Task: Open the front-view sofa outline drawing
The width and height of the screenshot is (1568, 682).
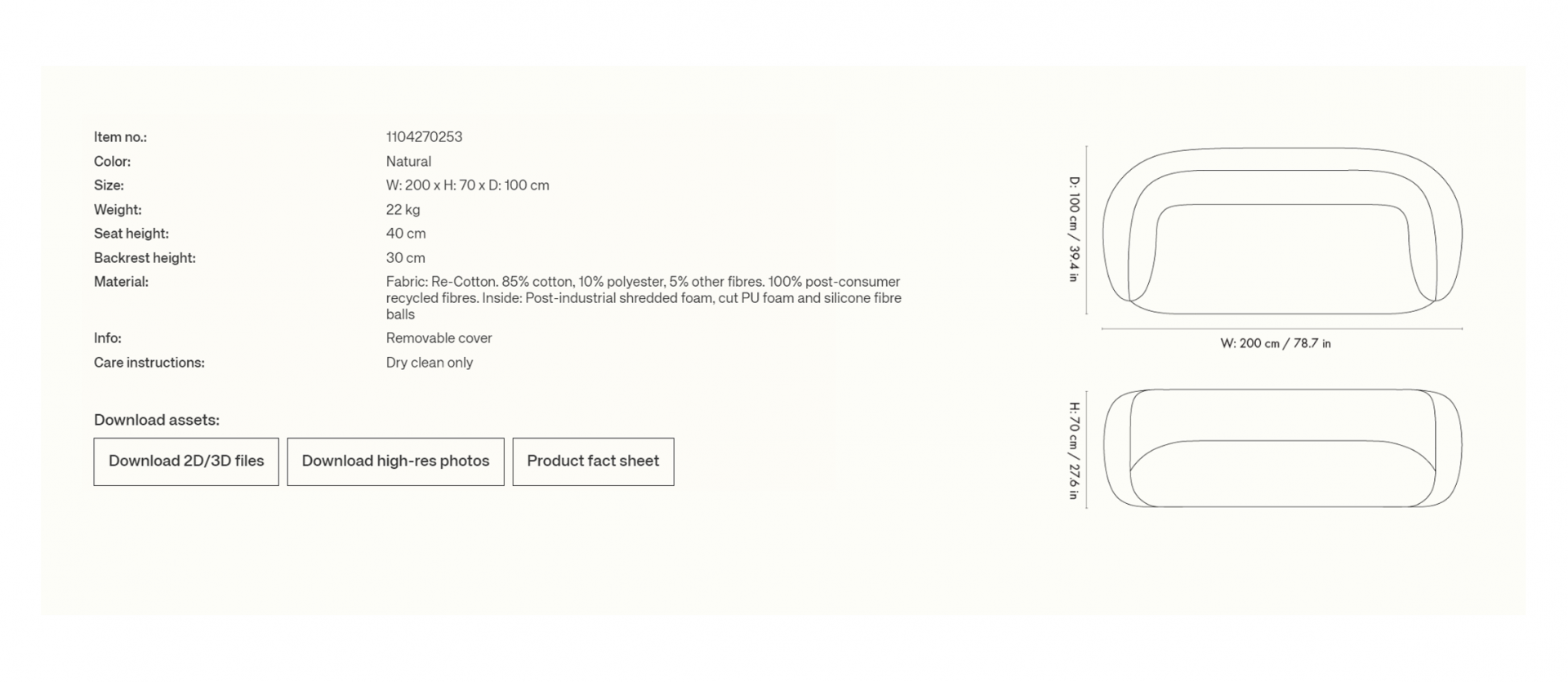Action: tap(1282, 448)
